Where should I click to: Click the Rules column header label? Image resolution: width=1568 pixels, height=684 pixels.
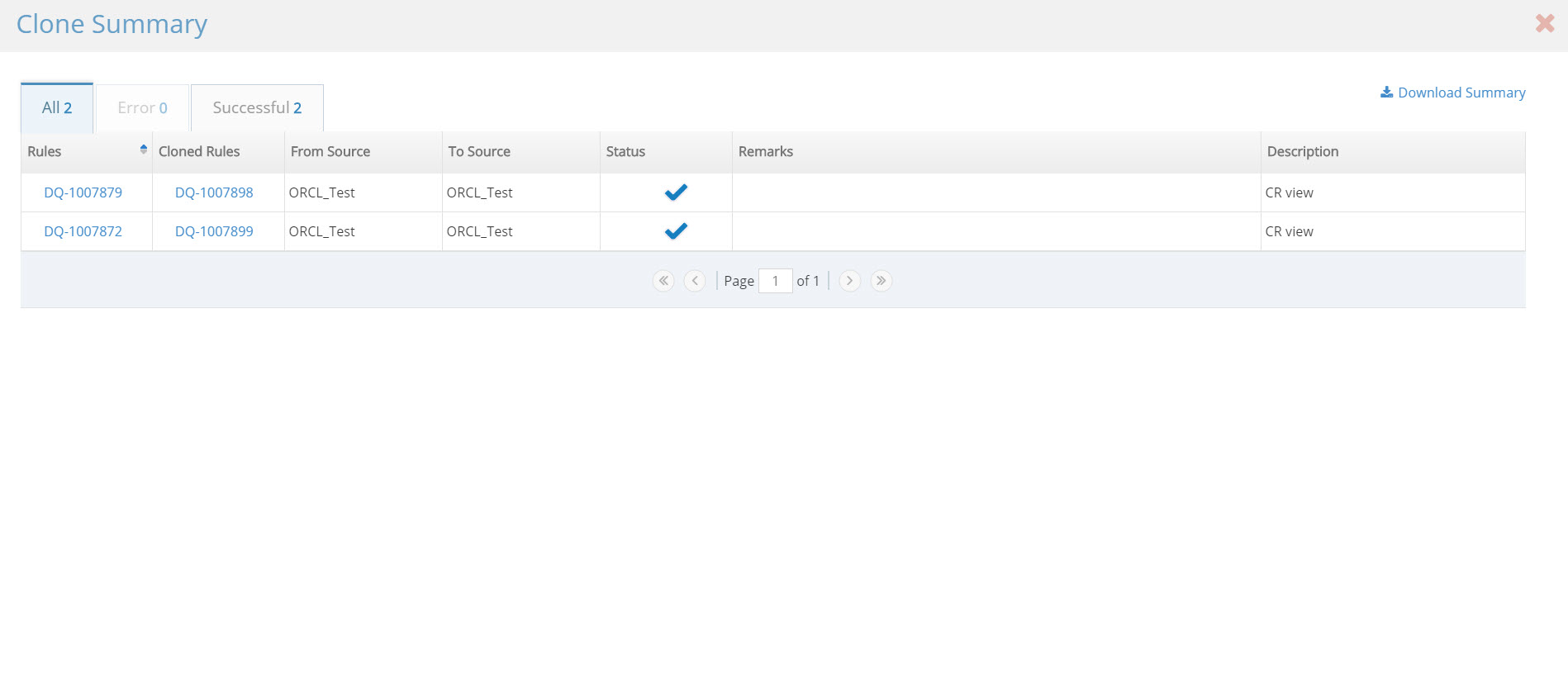pos(45,151)
